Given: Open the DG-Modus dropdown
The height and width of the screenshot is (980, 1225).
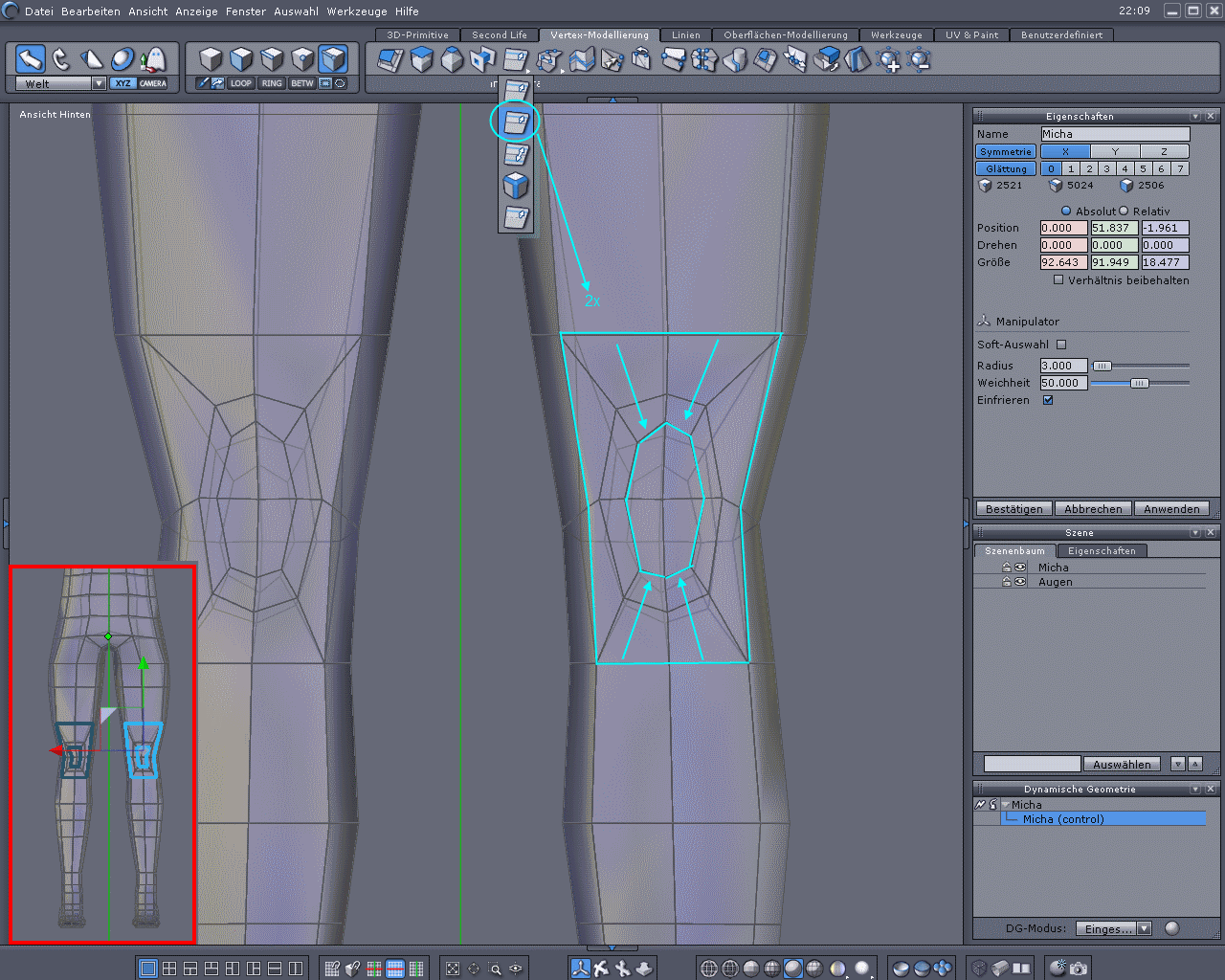Looking at the screenshot, I should (1144, 928).
